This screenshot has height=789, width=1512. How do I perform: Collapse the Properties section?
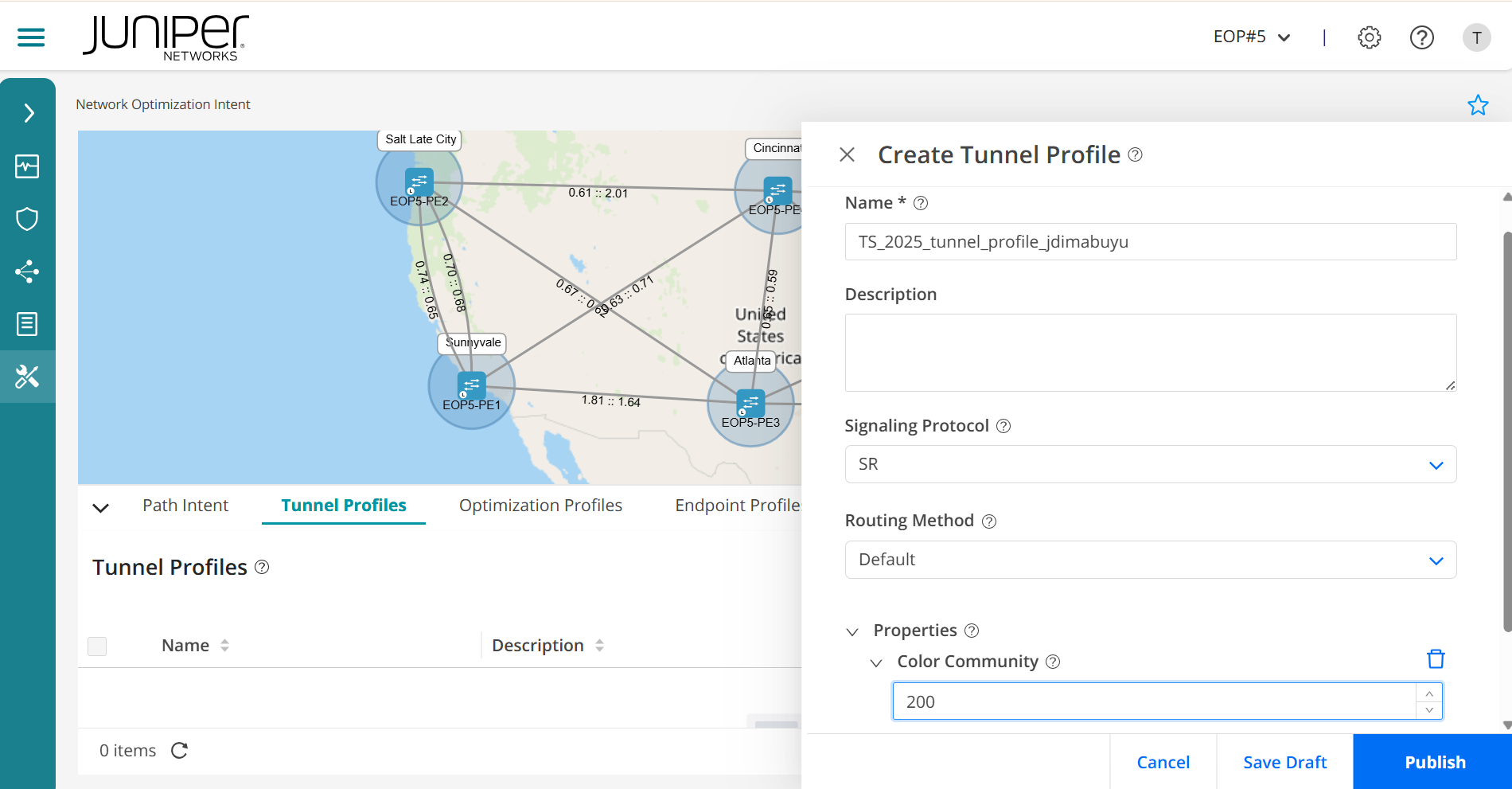[x=852, y=631]
